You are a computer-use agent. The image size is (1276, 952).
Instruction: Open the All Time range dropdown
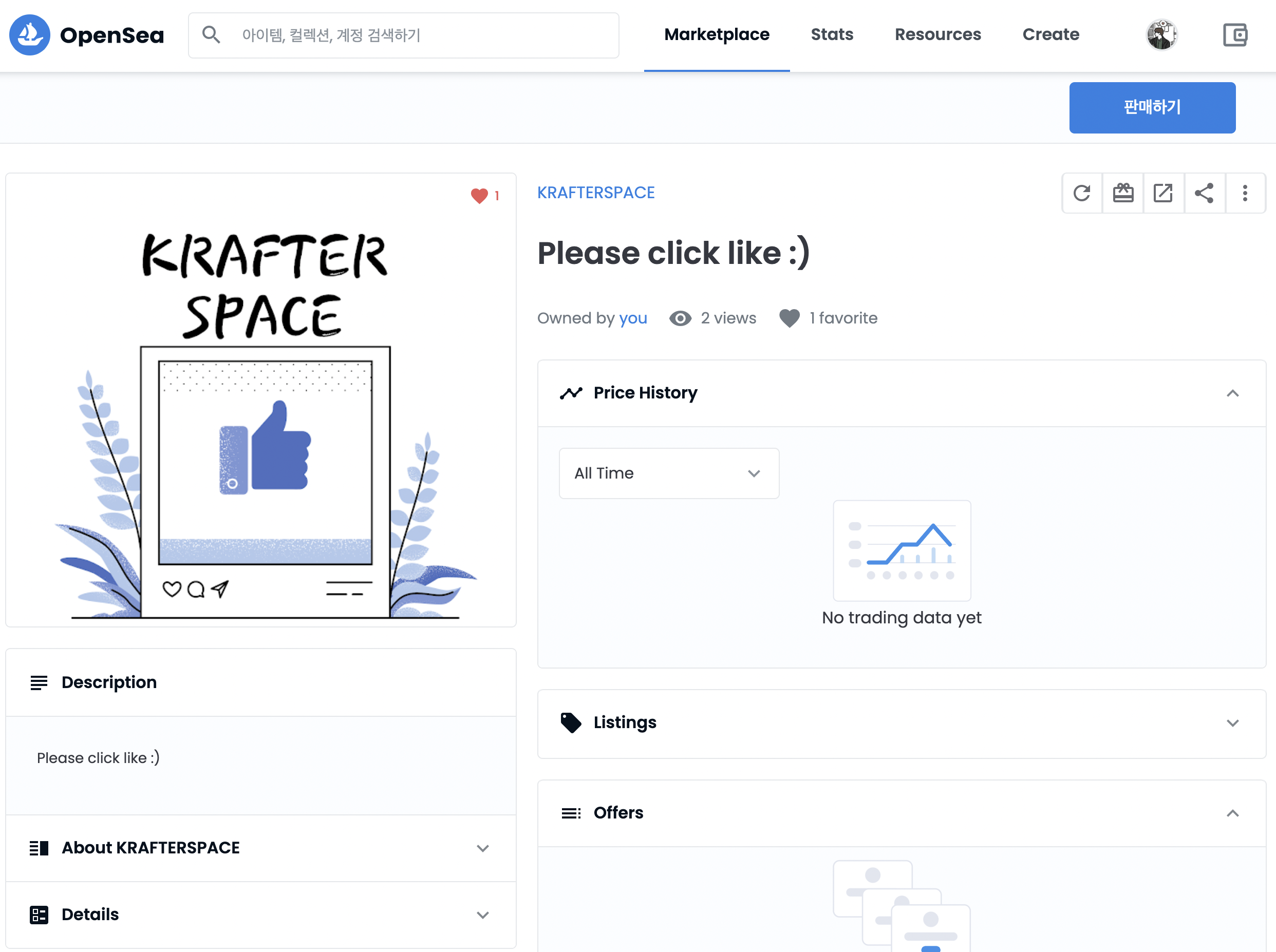pyautogui.click(x=668, y=473)
